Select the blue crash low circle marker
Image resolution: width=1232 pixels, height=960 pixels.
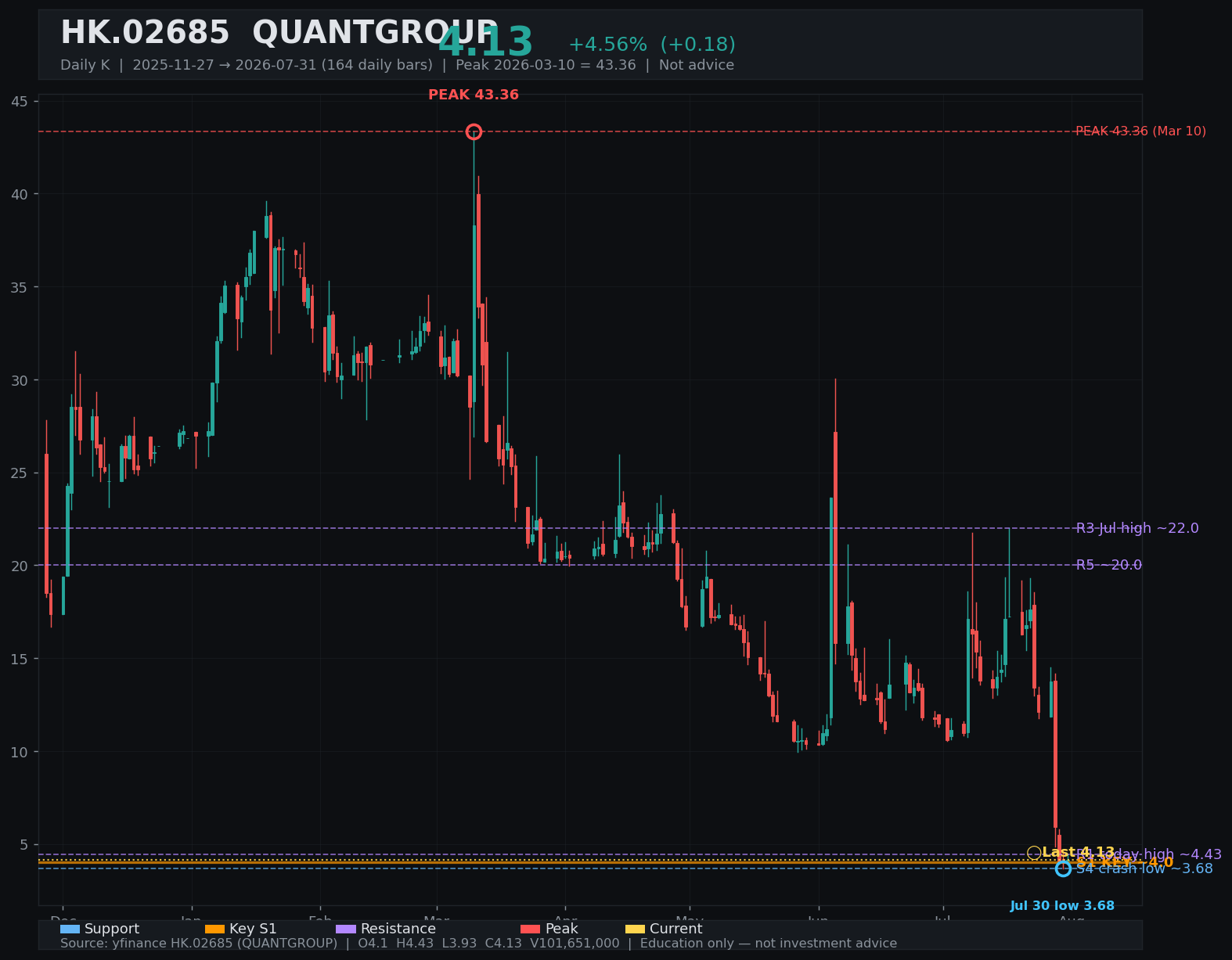[1063, 868]
